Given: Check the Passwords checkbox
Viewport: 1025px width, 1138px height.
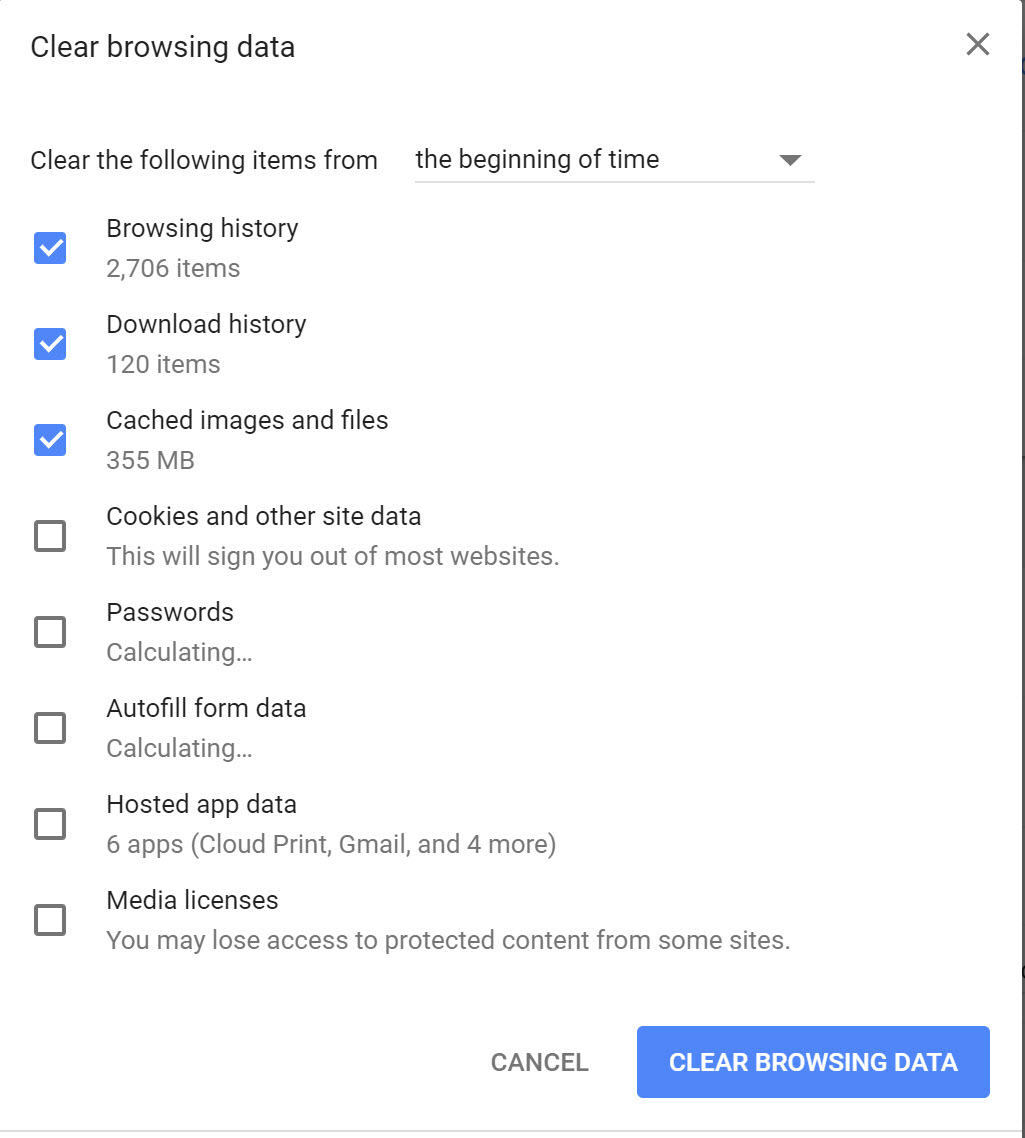Looking at the screenshot, I should (50, 631).
